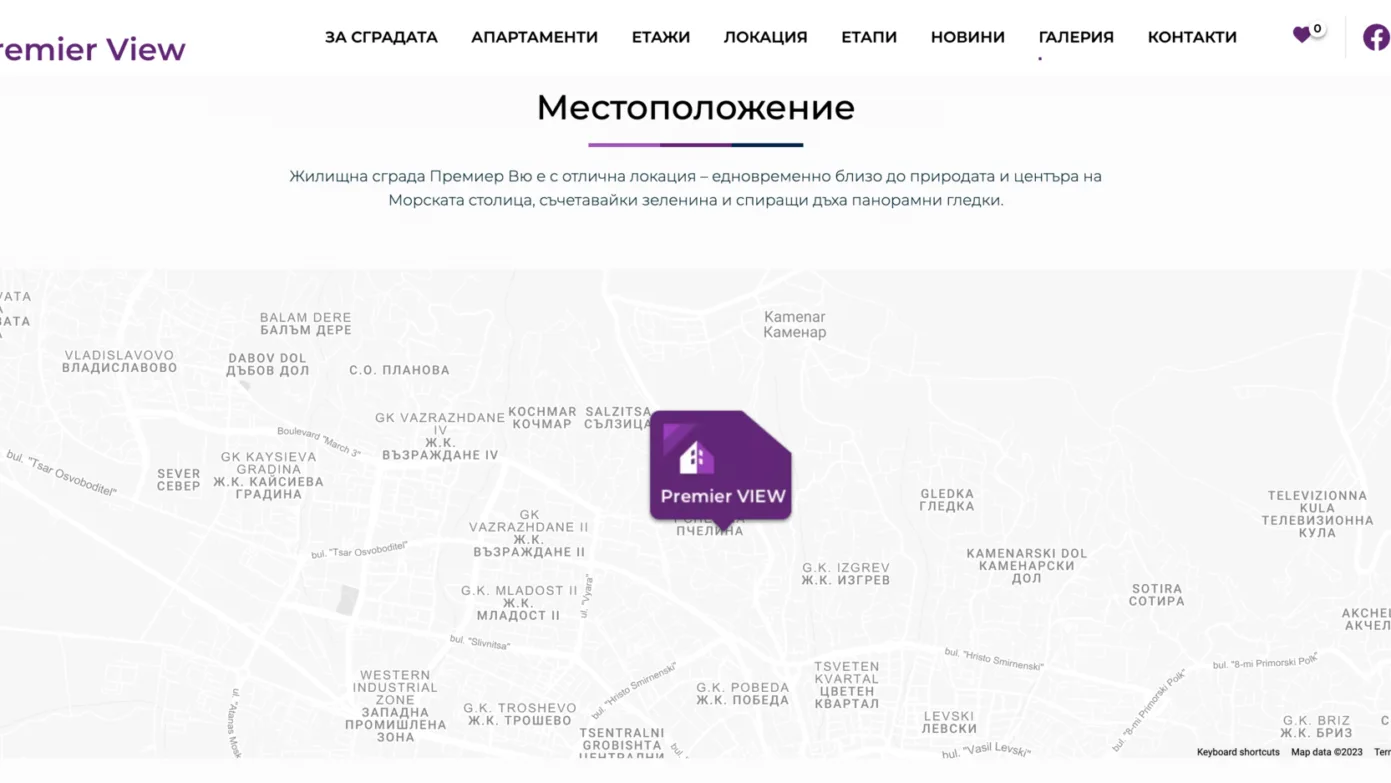Image resolution: width=1391 pixels, height=783 pixels.
Task: Click the Vladislavovo area on map
Action: [119, 361]
